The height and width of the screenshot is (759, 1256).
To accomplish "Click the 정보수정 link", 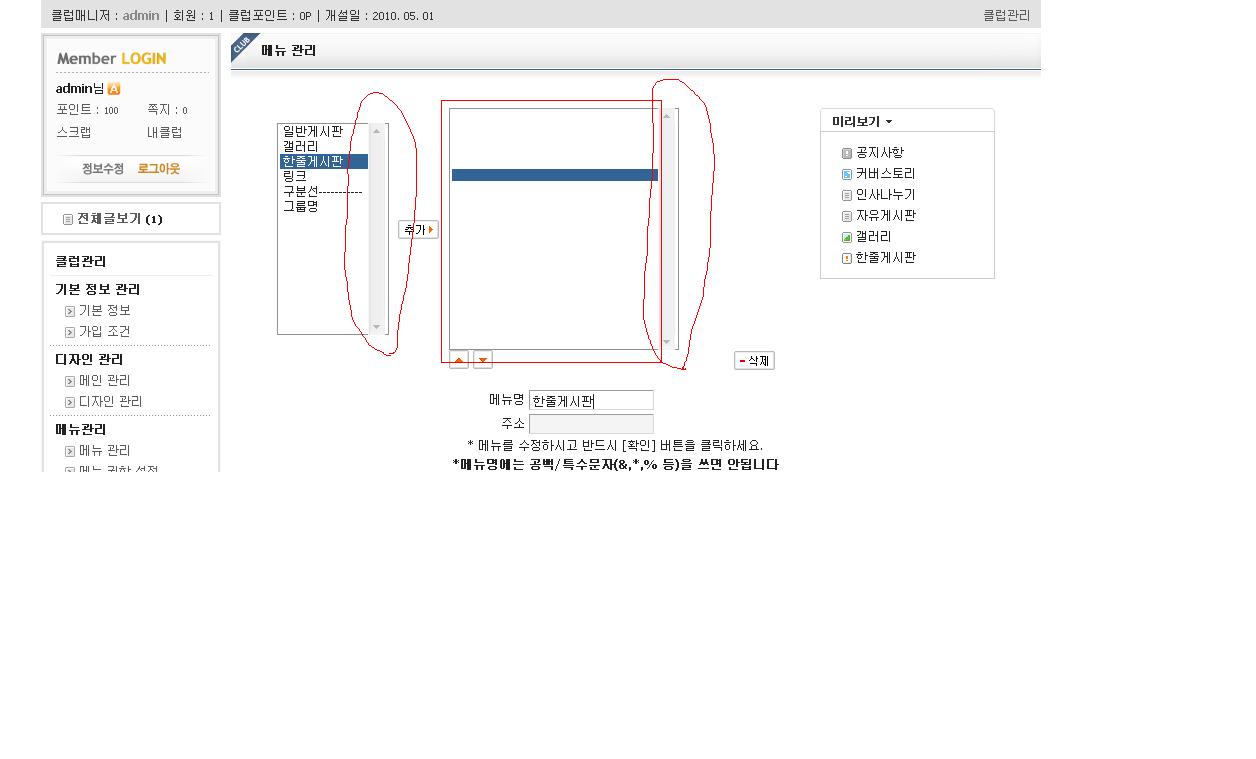I will (103, 169).
